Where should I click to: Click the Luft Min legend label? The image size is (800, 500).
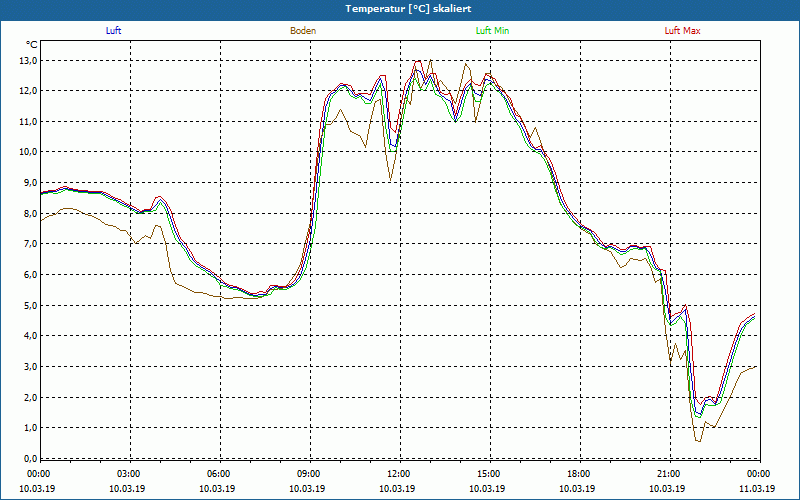(x=492, y=31)
